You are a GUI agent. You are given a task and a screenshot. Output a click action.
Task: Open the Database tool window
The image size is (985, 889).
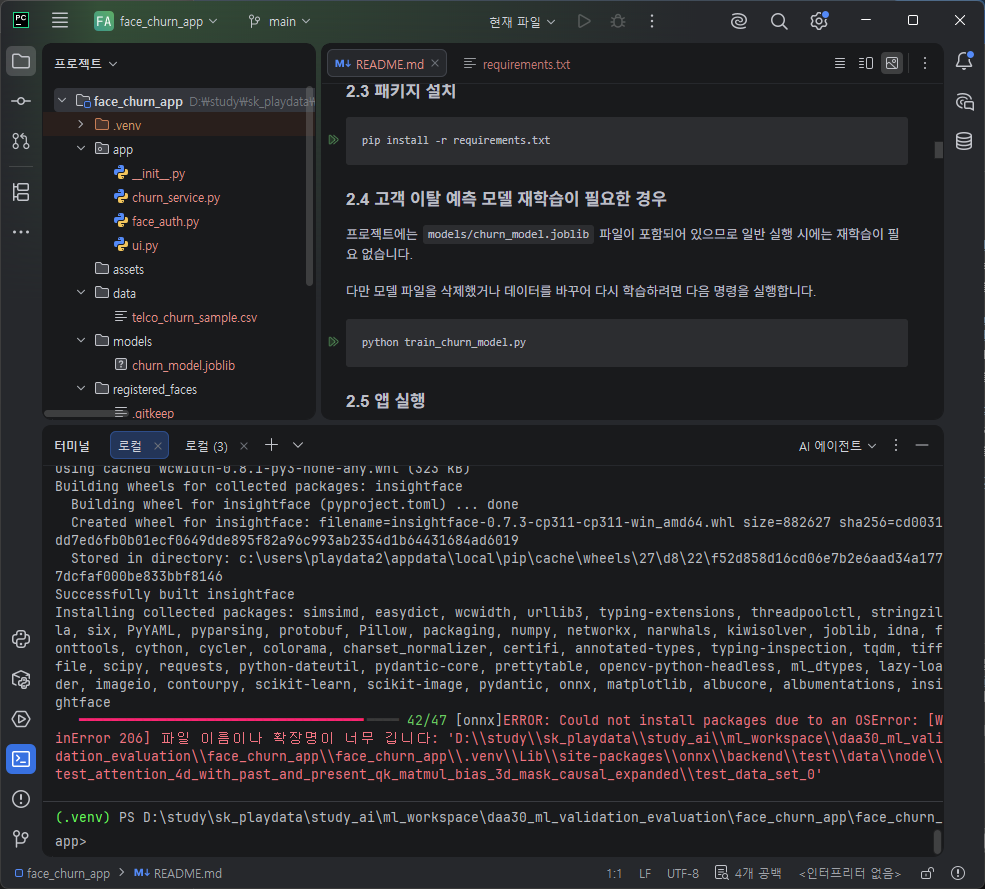pyautogui.click(x=964, y=141)
